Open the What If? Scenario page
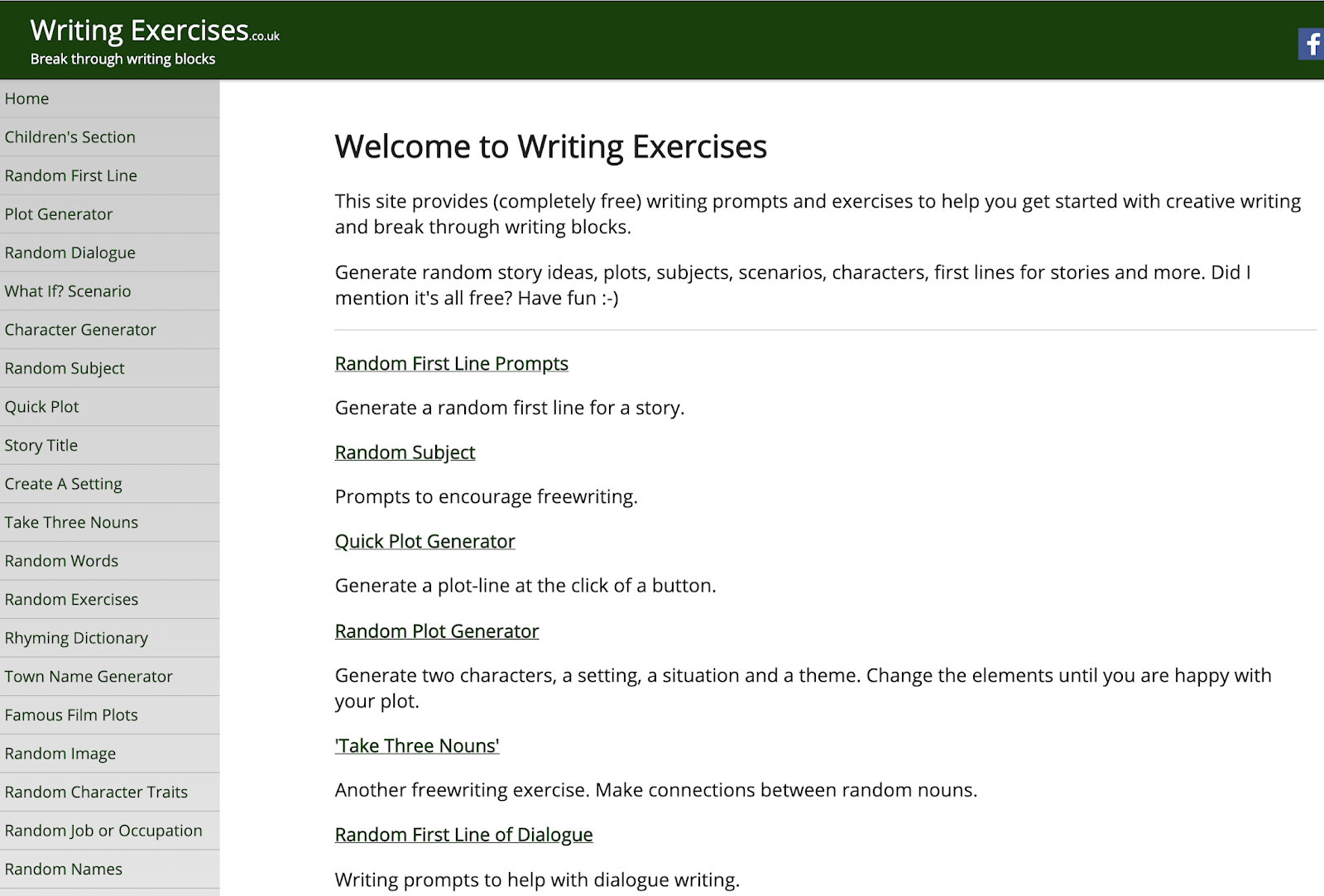1324x896 pixels. pos(68,291)
